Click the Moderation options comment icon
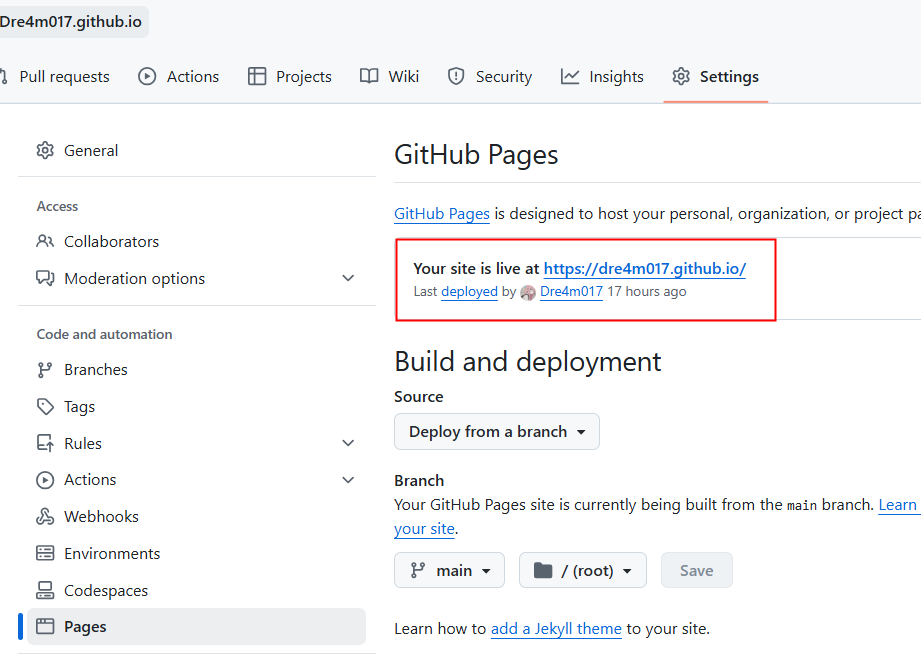 (45, 278)
